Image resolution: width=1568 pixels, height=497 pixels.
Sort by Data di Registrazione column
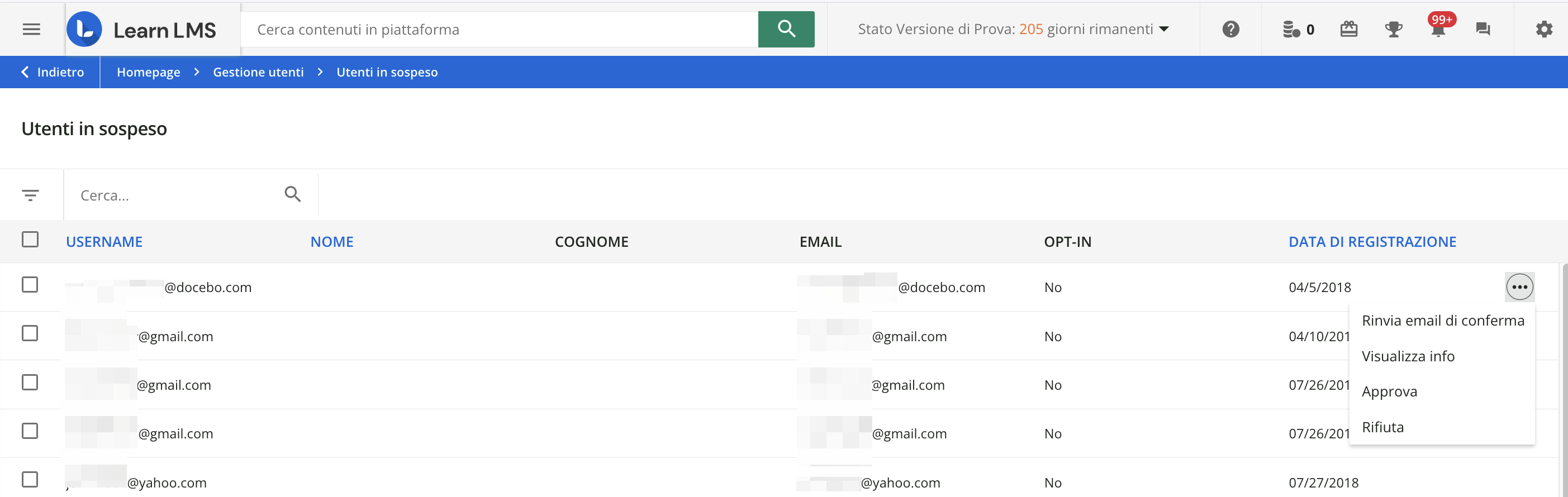click(1372, 242)
